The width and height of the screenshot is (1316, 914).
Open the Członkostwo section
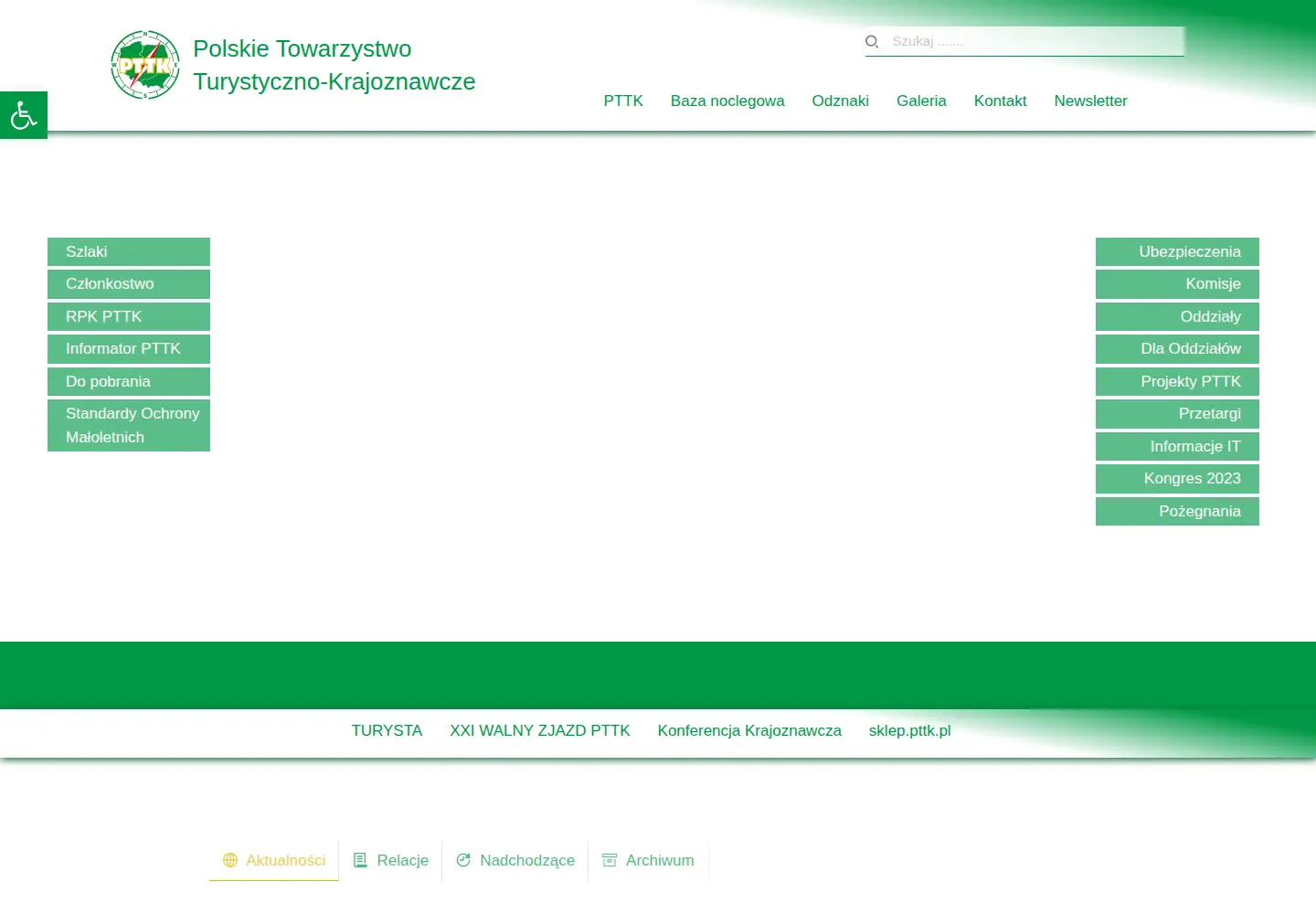point(129,283)
